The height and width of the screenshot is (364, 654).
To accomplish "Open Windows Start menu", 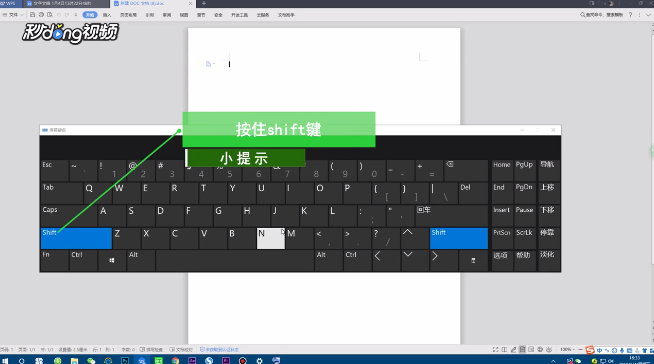I will [x=5, y=361].
